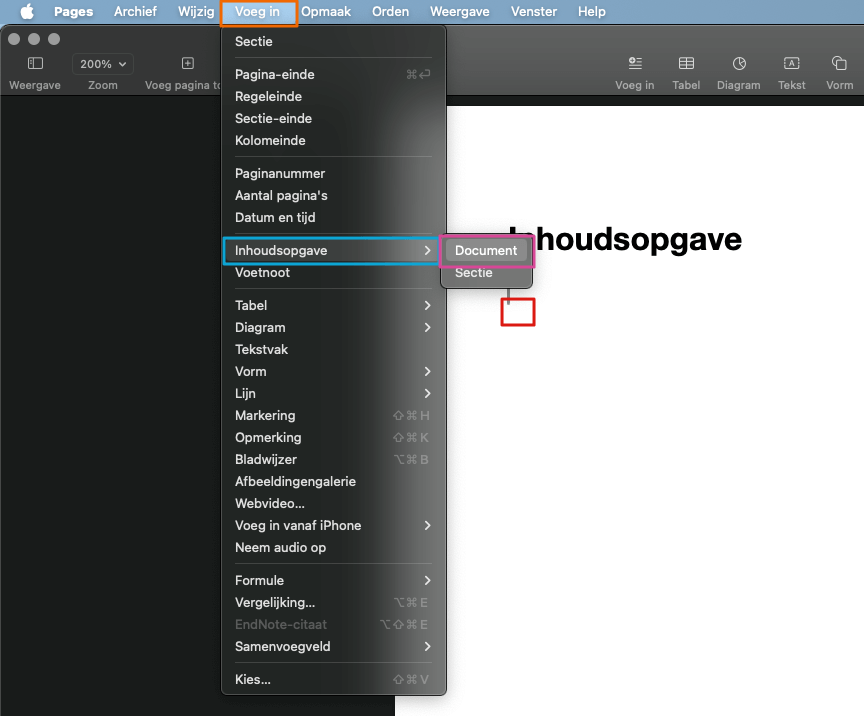Select Sectie at the top of the menu
864x716 pixels.
333,41
